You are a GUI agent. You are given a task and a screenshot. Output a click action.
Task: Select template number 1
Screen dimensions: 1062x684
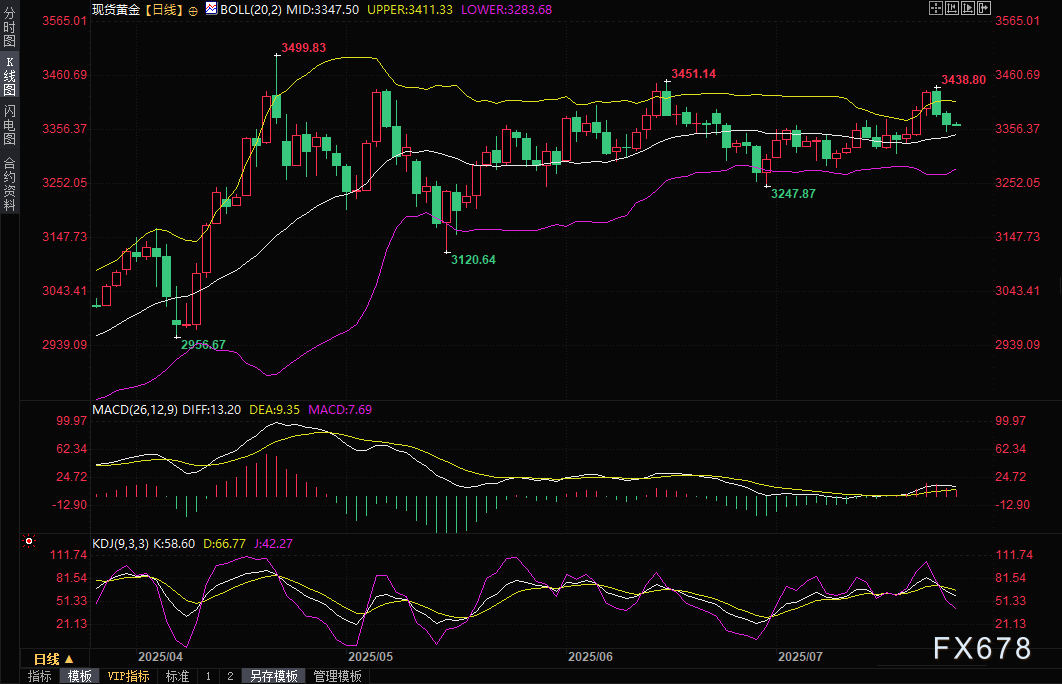click(208, 676)
